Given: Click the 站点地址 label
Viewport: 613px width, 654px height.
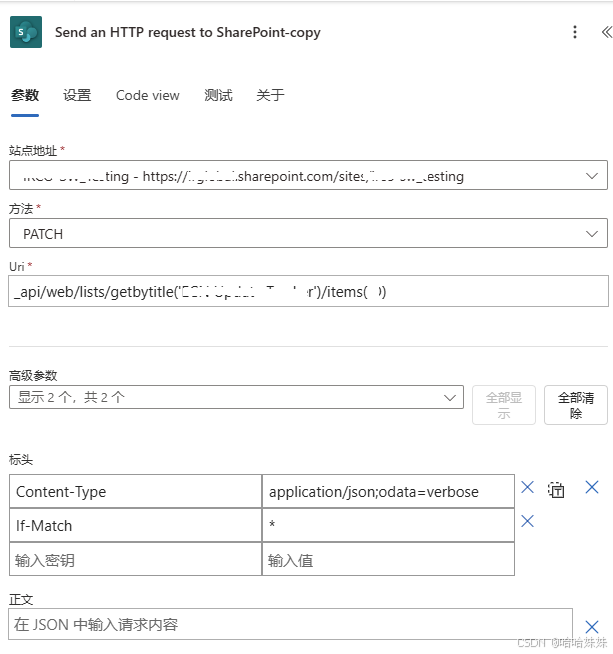Looking at the screenshot, I should click(x=33, y=150).
